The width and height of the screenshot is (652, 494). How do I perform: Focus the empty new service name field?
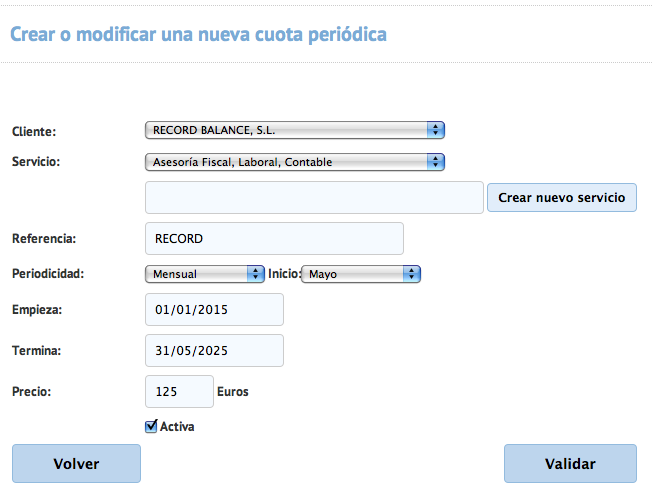(314, 197)
